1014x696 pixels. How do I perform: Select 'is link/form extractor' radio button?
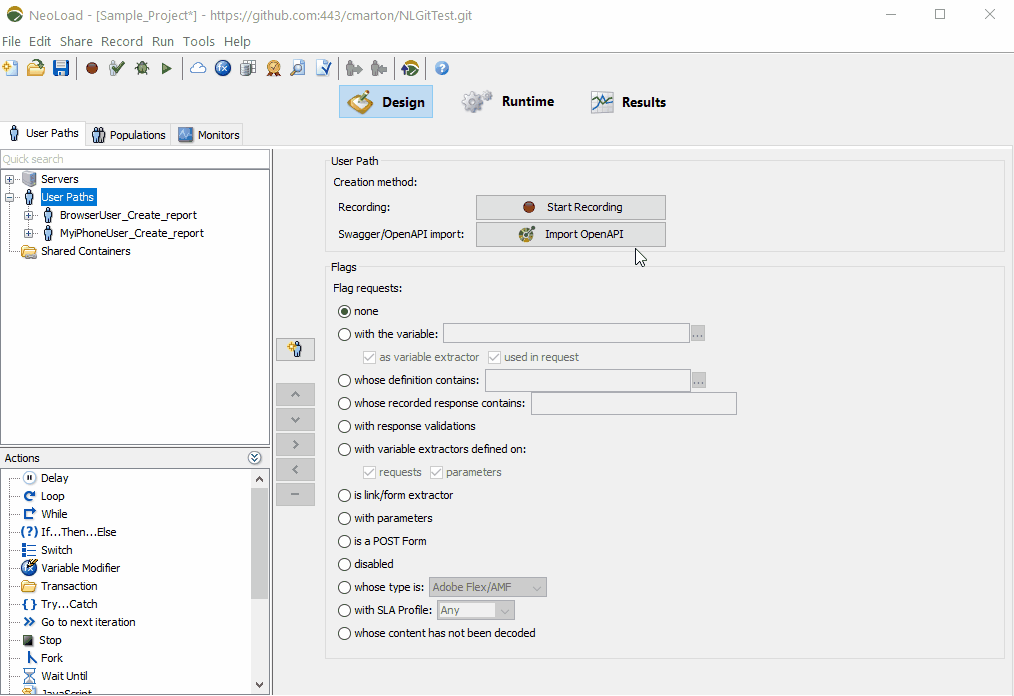tap(344, 495)
